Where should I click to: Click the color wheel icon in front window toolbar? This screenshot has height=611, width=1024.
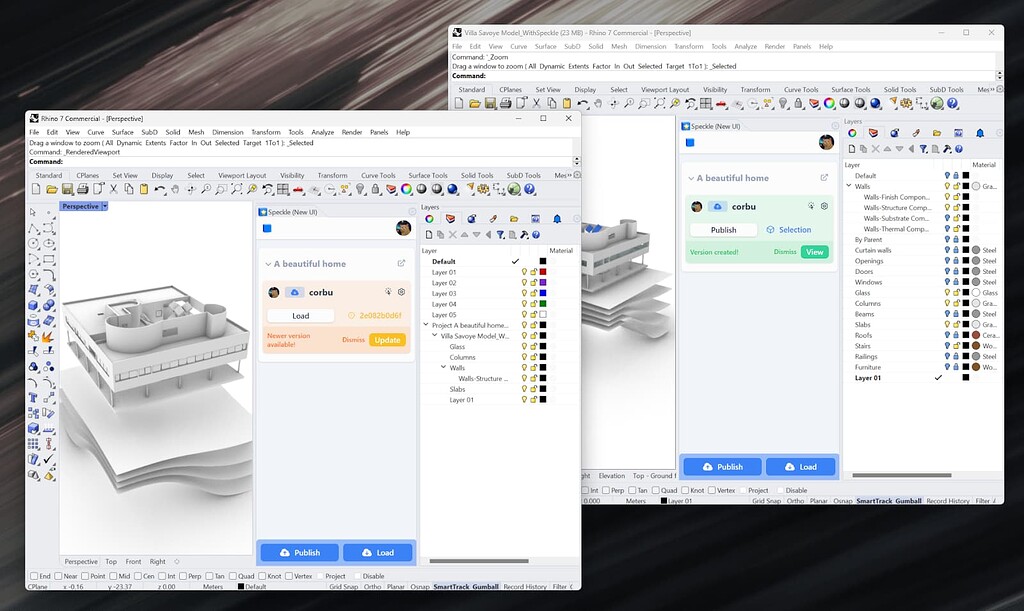click(x=406, y=189)
